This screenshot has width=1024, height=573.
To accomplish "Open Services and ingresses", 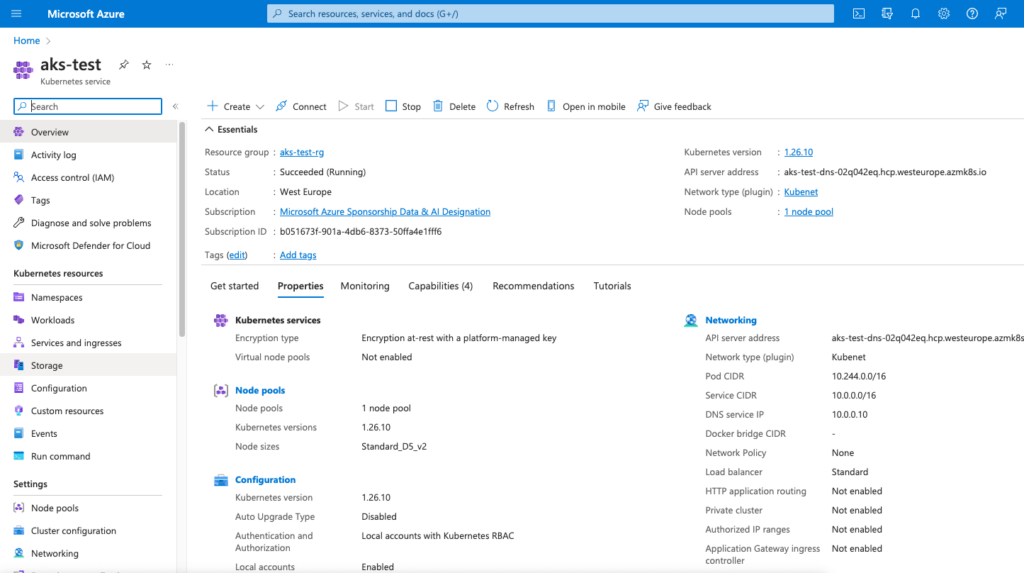I will [88, 343].
